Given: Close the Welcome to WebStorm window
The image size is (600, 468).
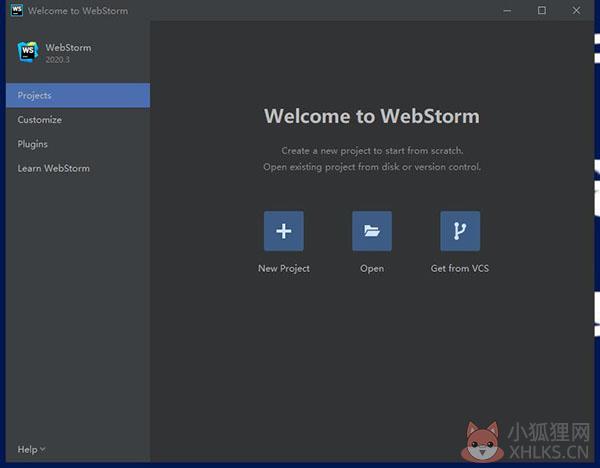Looking at the screenshot, I should click(x=576, y=11).
